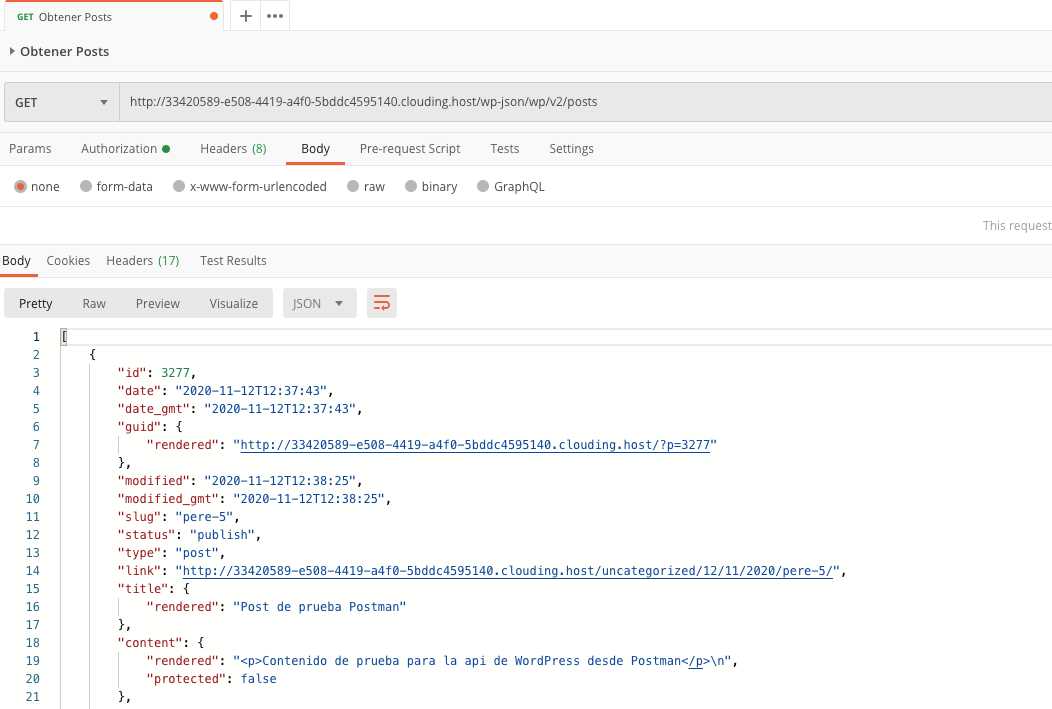Click the "type": "post" line
1052x709 pixels.
[171, 553]
